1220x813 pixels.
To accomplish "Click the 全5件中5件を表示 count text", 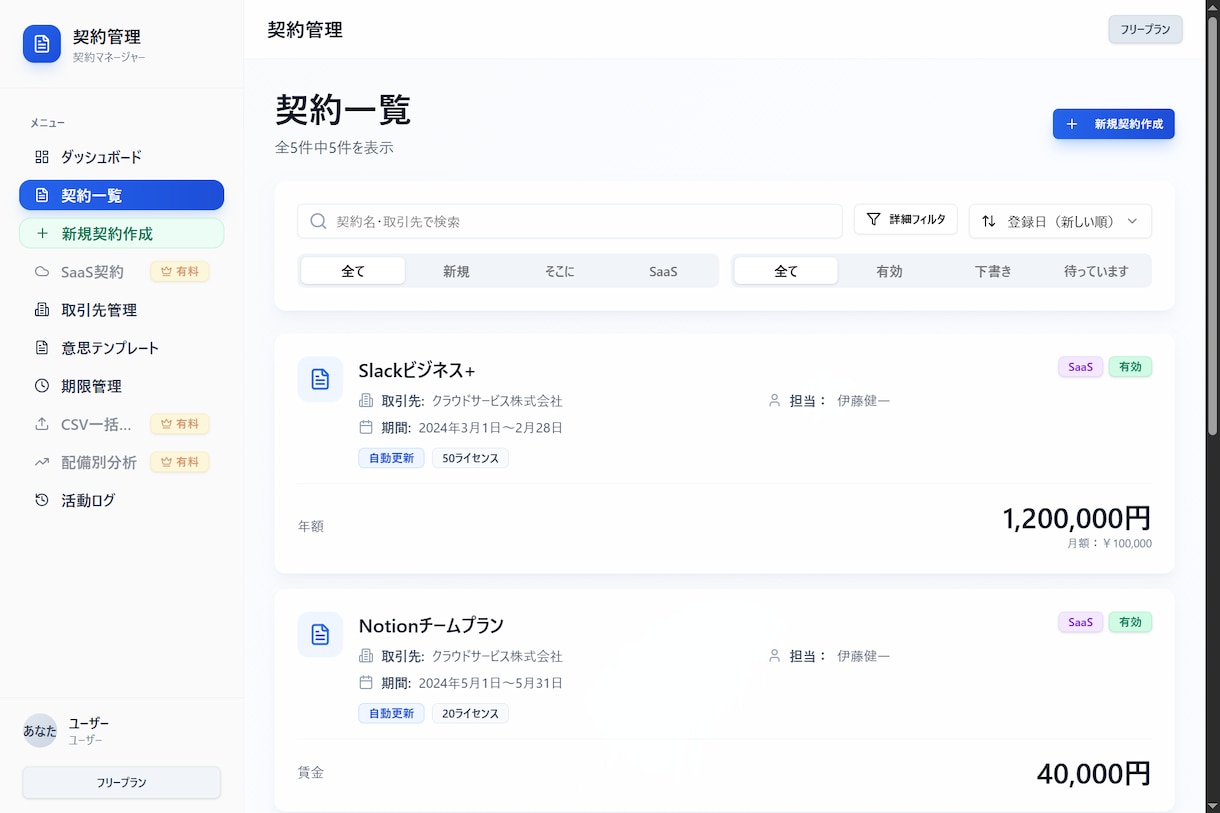I will click(334, 148).
